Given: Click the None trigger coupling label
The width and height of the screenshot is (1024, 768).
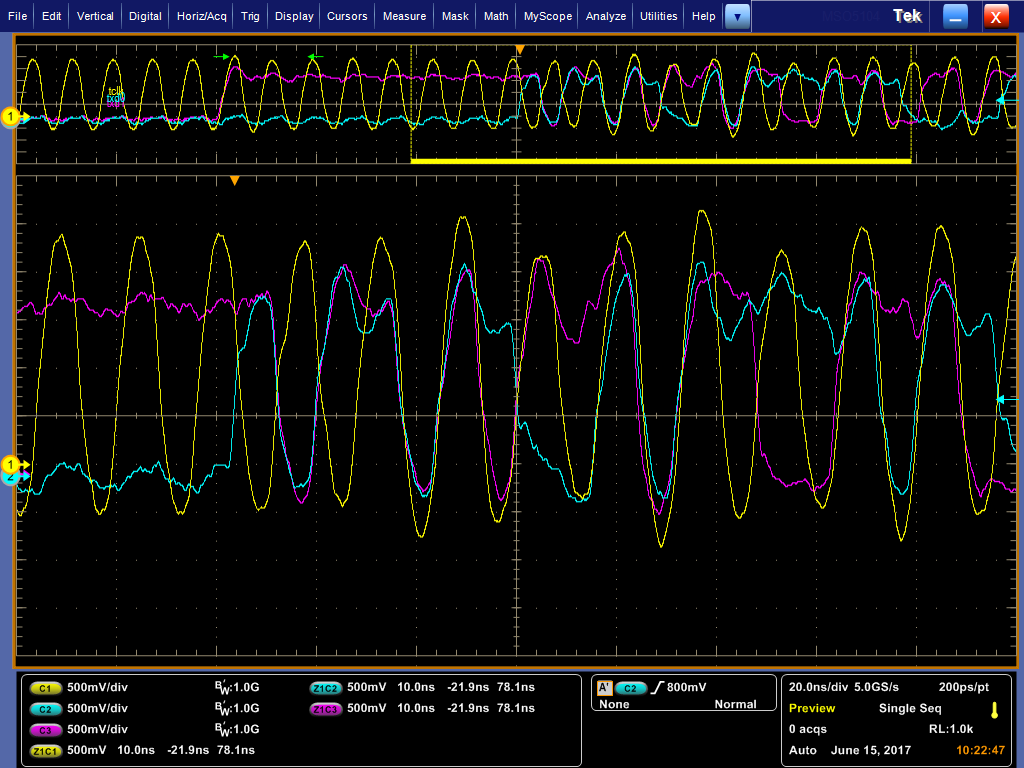Looking at the screenshot, I should [614, 704].
